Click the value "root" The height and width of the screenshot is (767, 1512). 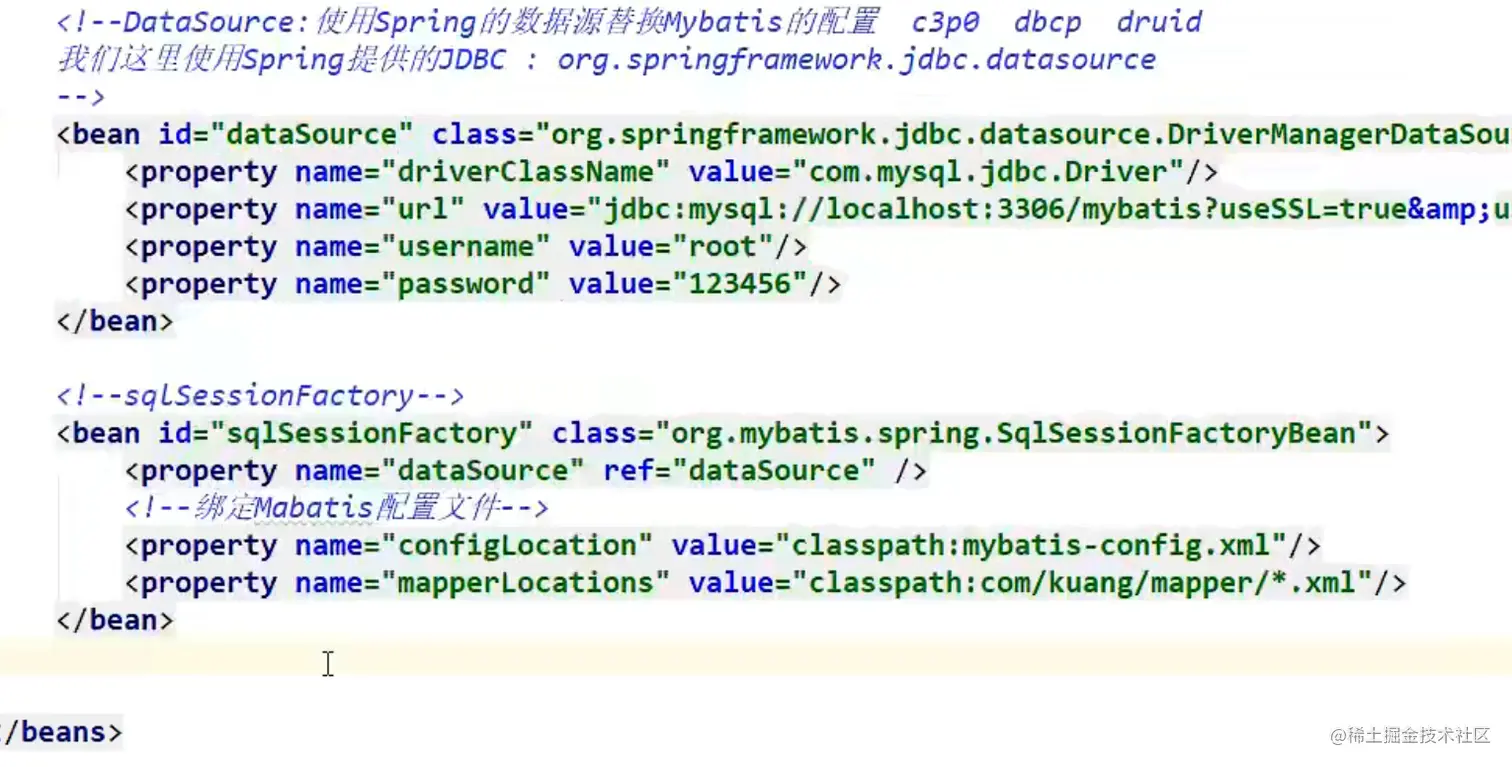pyautogui.click(x=723, y=247)
